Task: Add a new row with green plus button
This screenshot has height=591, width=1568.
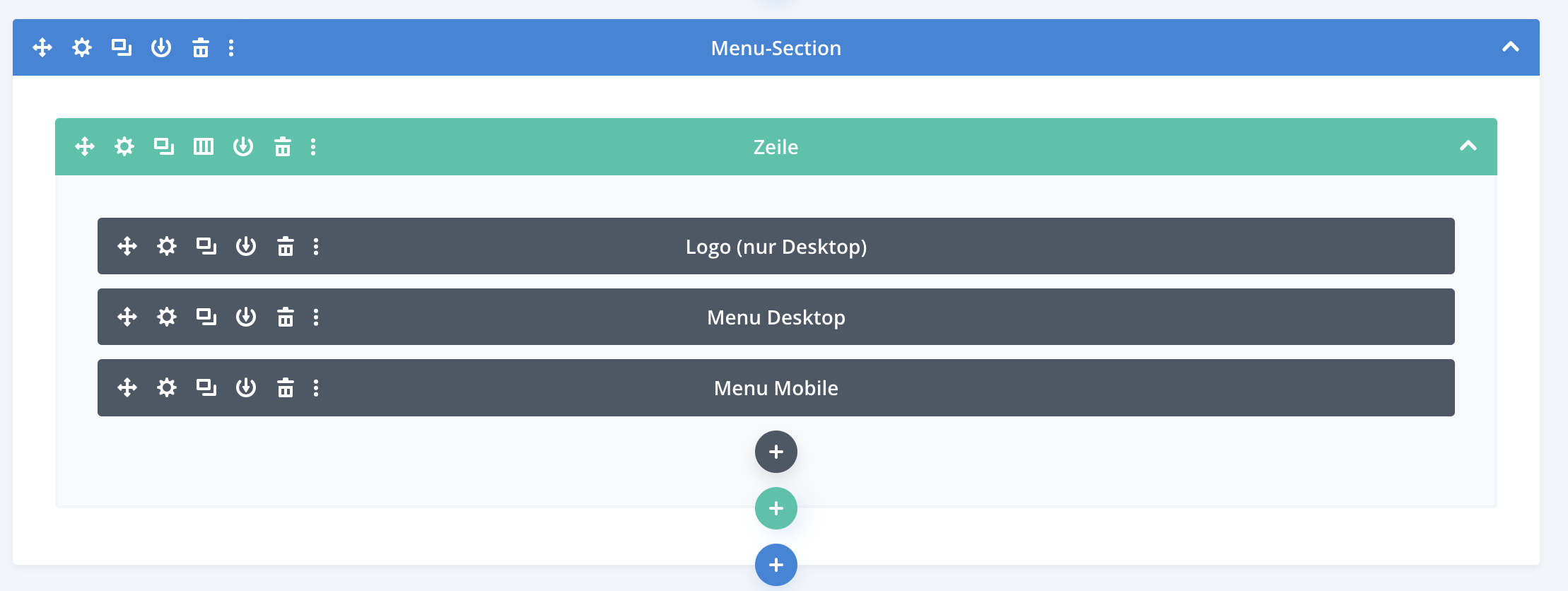Action: point(776,508)
